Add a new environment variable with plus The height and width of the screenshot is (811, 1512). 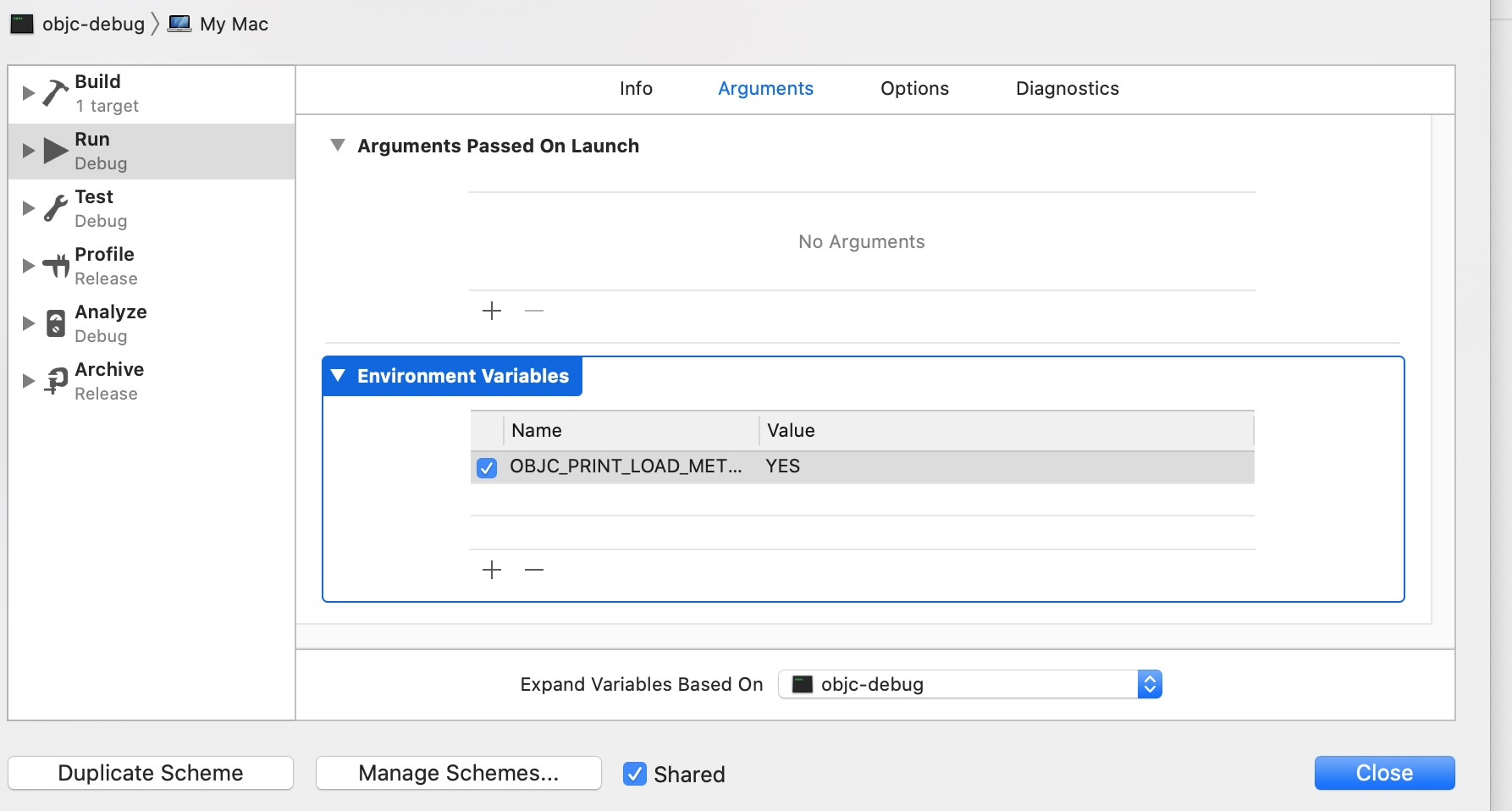(x=492, y=570)
